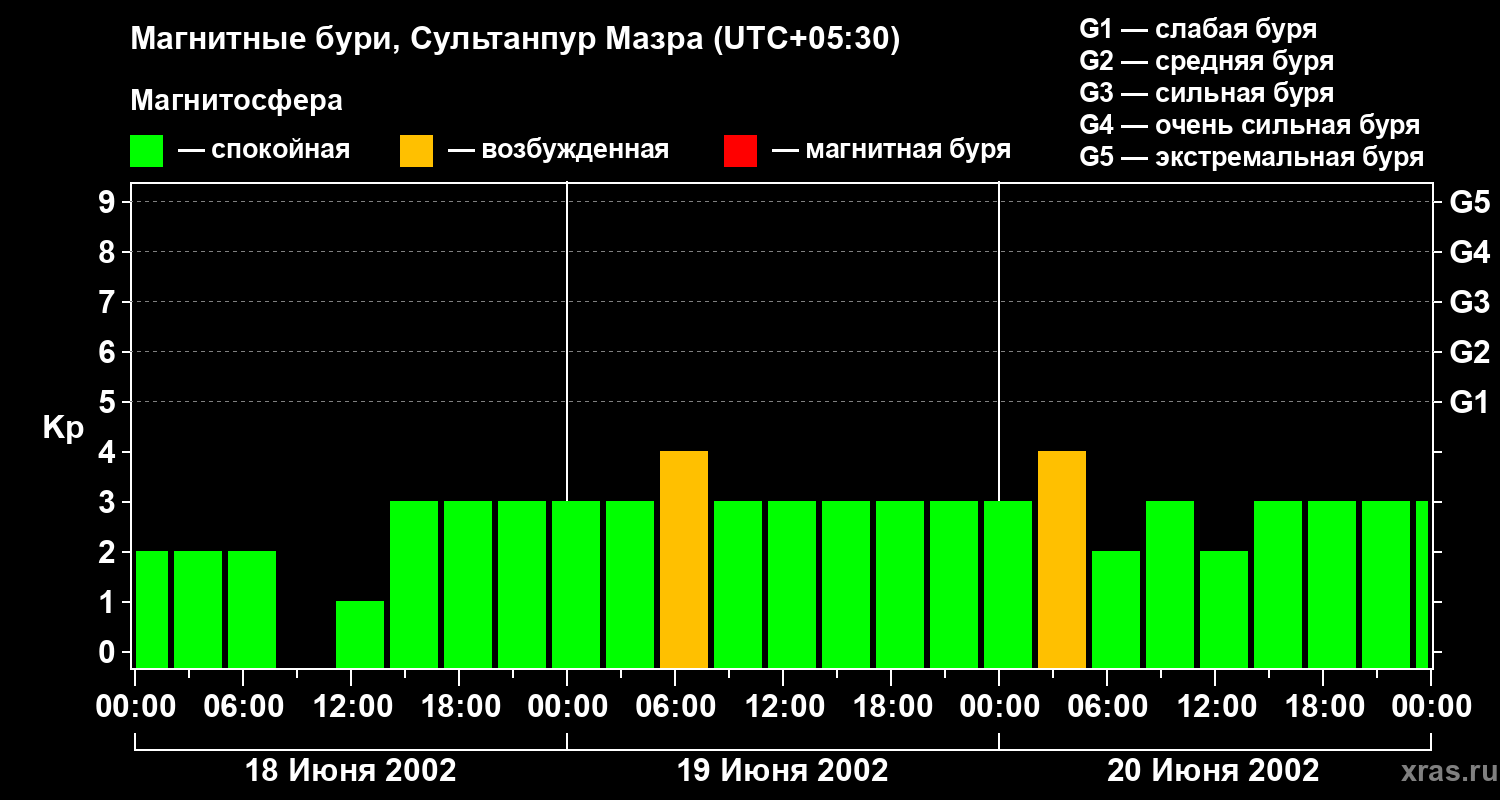Click the '20 Июня 2002' date label

(x=1213, y=771)
